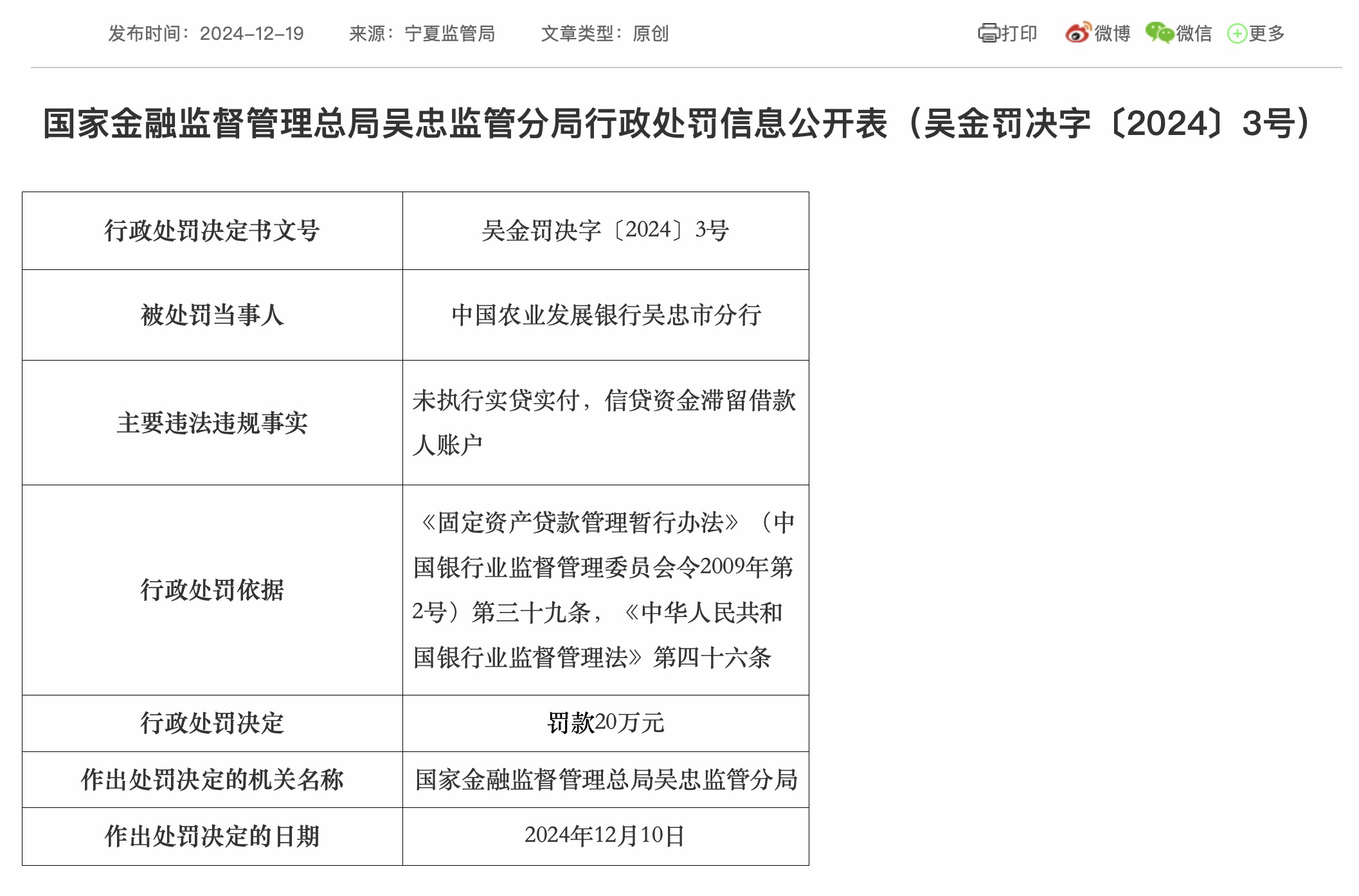Click the 打印 print link
The width and height of the screenshot is (1359, 896).
coord(1019,33)
